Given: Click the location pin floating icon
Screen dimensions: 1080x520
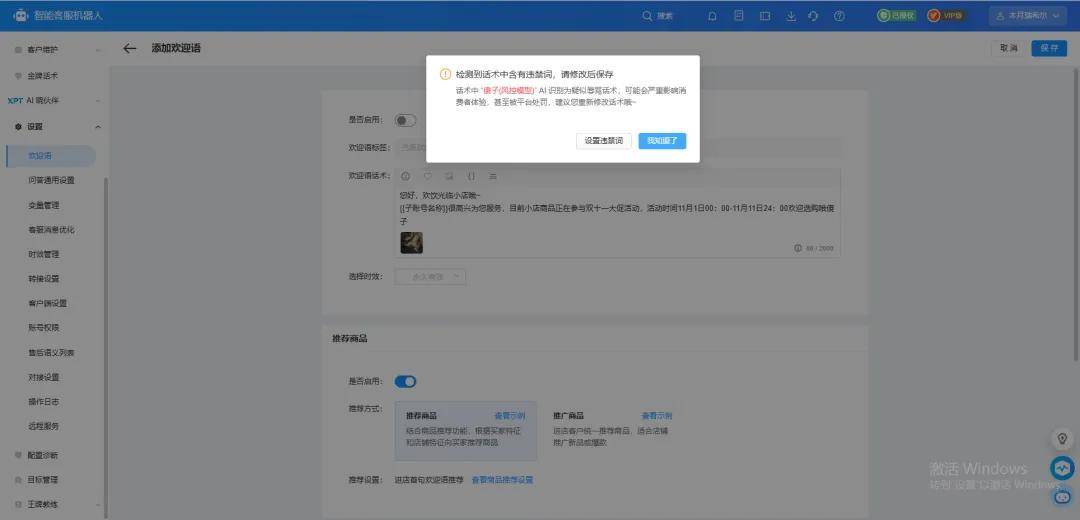Looking at the screenshot, I should point(1062,439).
